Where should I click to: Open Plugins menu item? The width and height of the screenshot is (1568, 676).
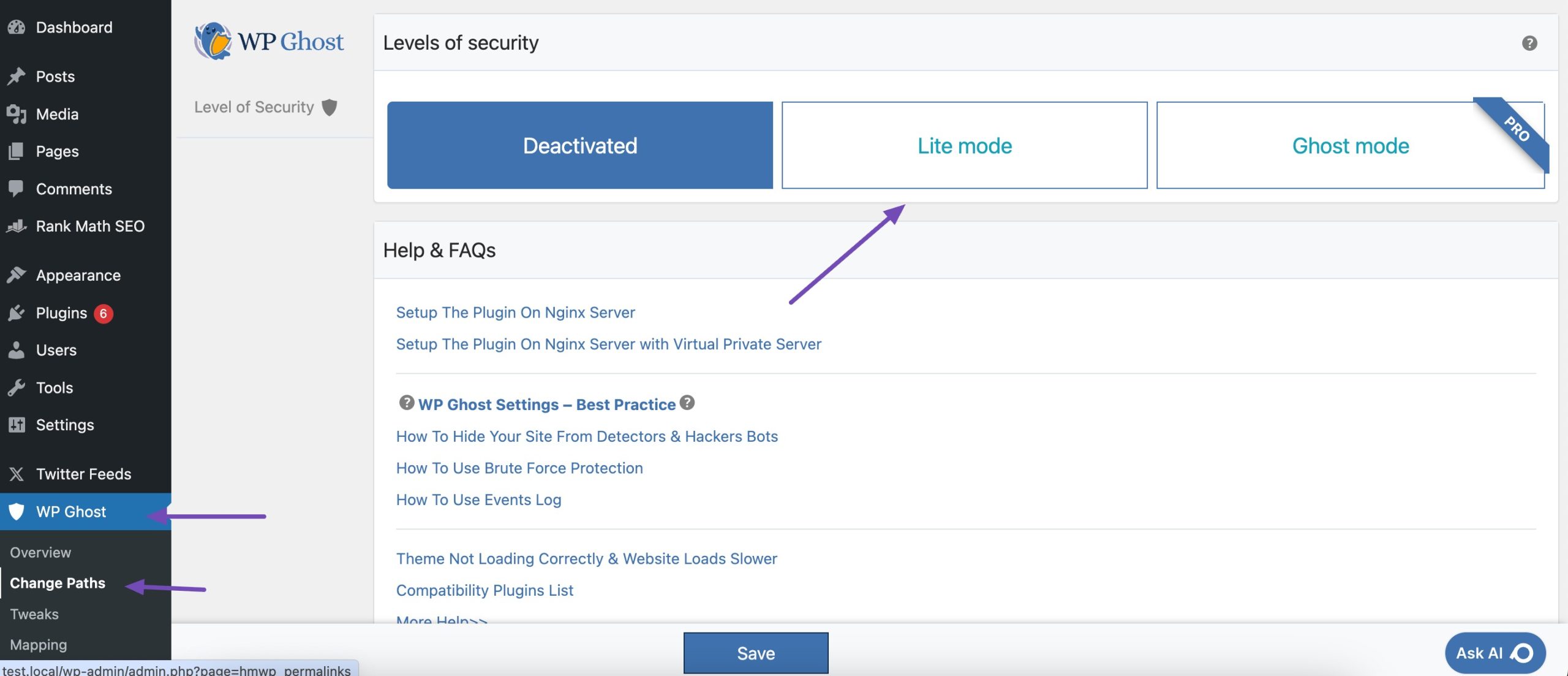point(86,313)
